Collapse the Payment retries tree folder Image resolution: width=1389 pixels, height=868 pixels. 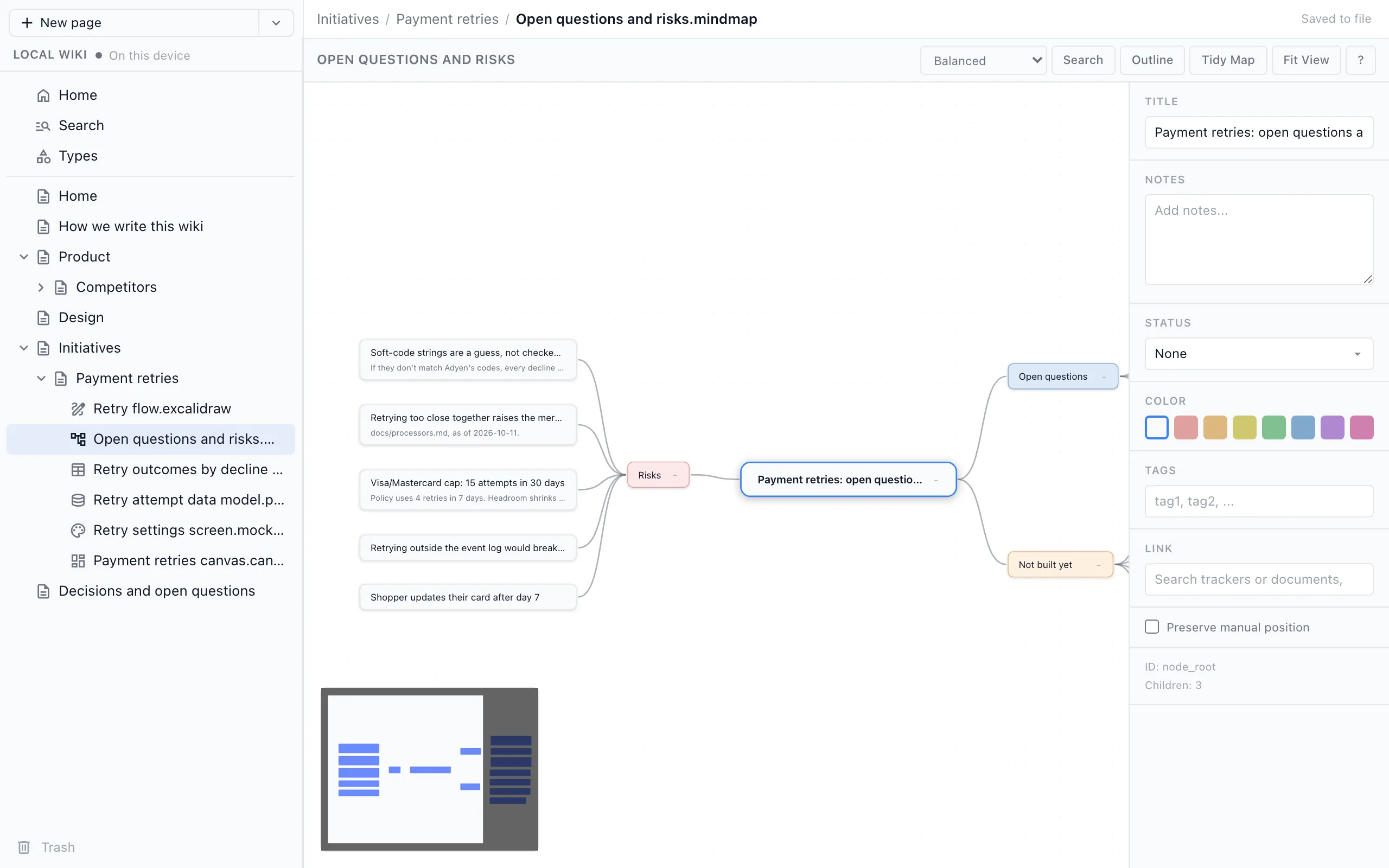point(41,379)
